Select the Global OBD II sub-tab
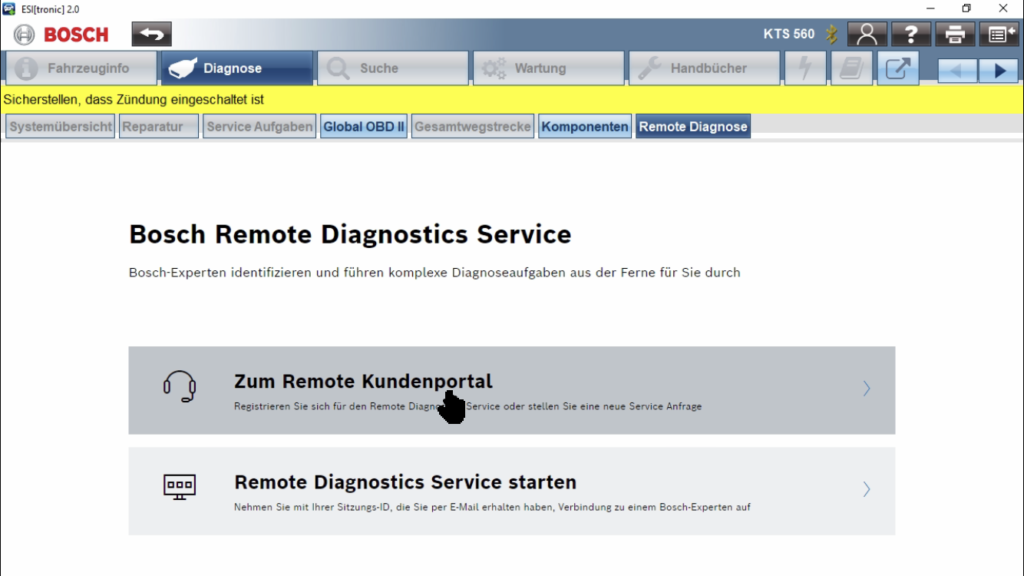The width and height of the screenshot is (1024, 576). point(364,127)
